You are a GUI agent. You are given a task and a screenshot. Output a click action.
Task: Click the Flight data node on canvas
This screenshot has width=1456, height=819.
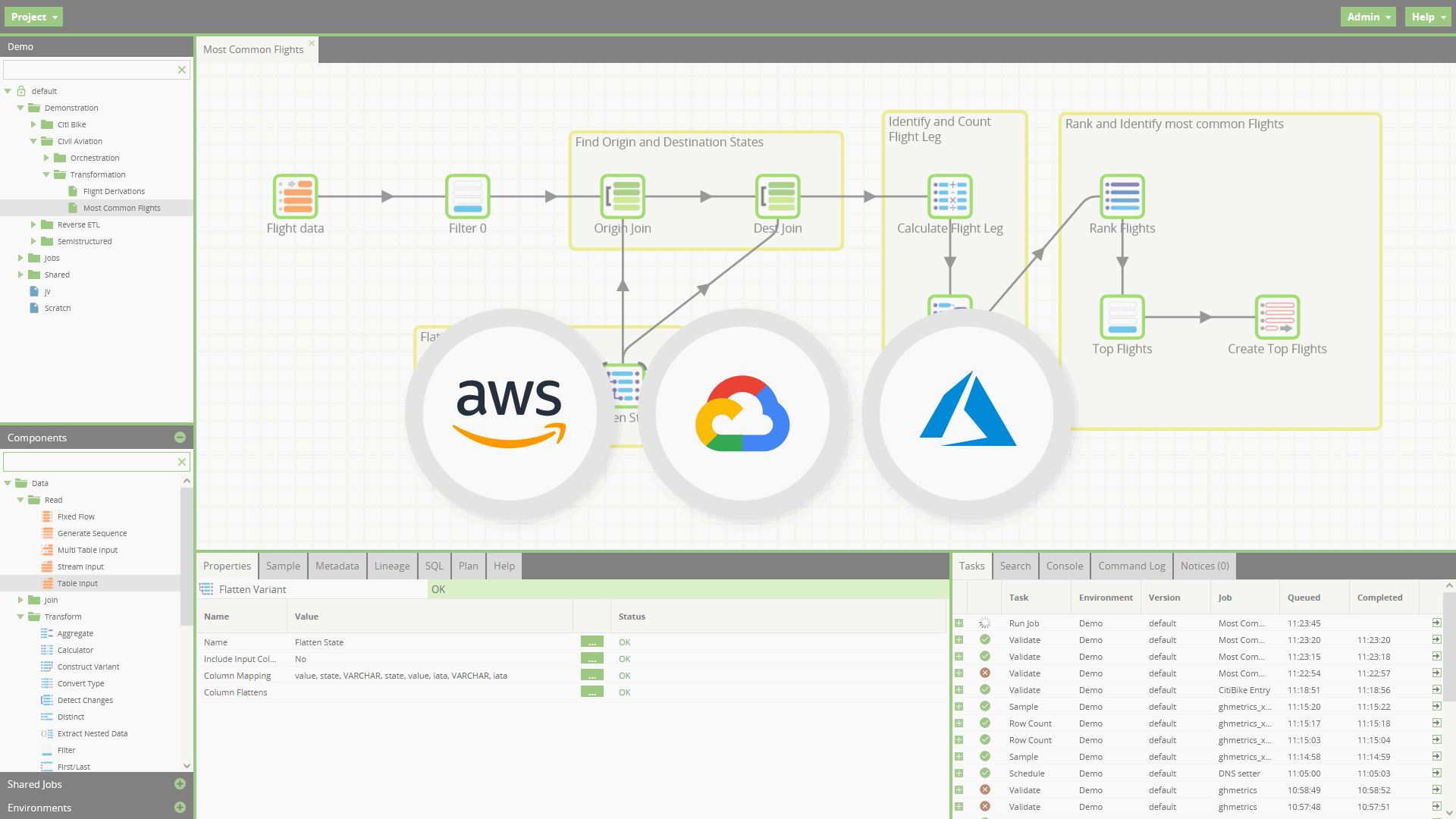tap(295, 196)
